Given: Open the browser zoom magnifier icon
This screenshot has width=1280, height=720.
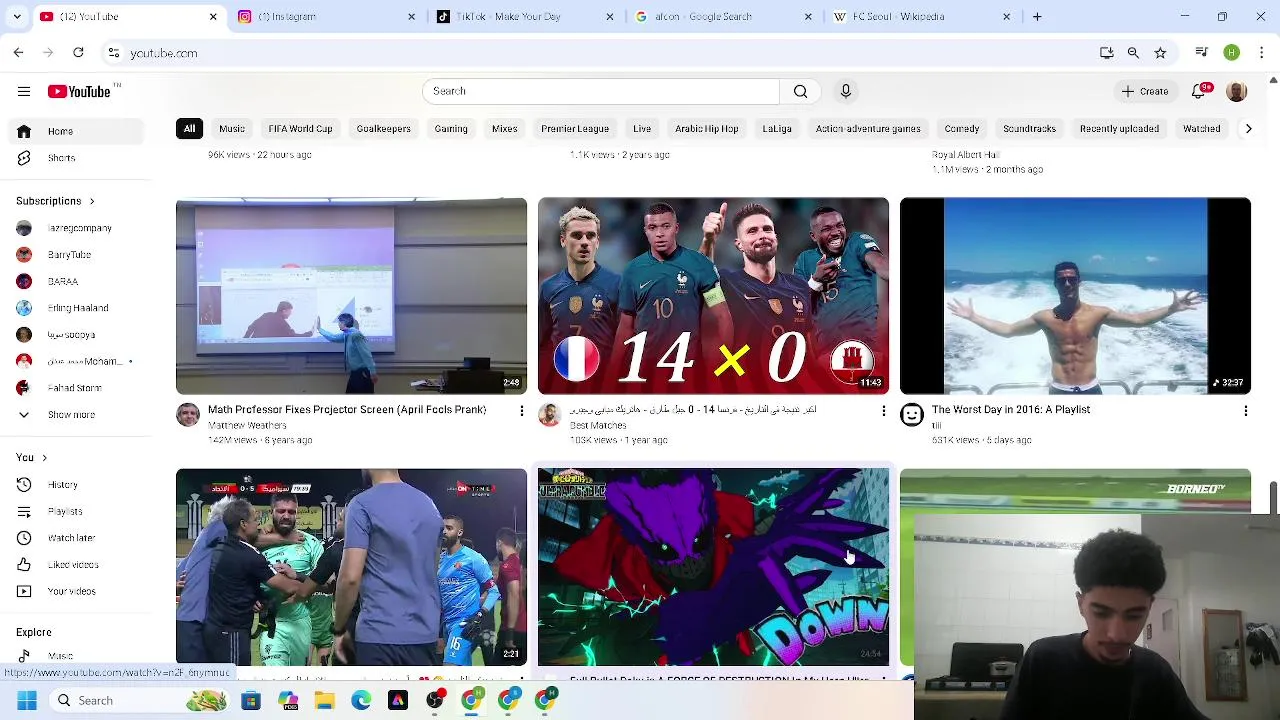Looking at the screenshot, I should 1133,53.
